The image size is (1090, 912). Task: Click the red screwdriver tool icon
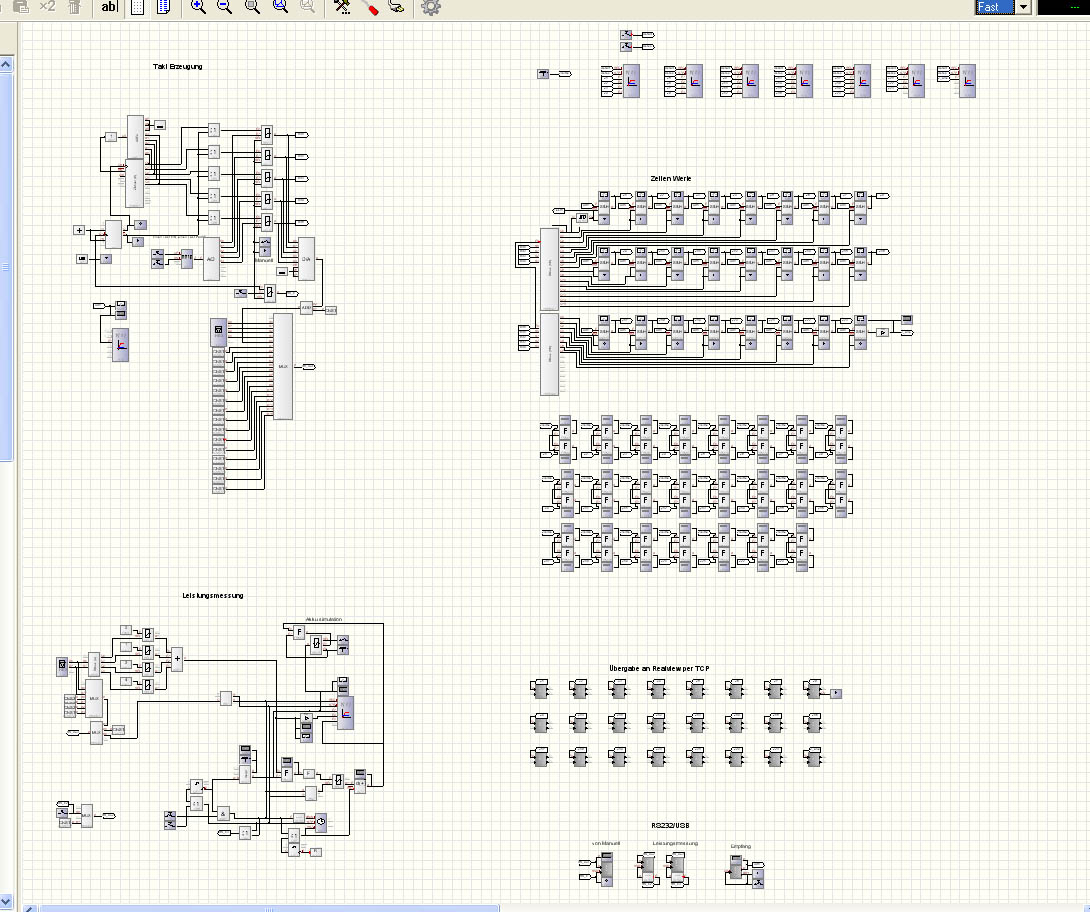[370, 7]
